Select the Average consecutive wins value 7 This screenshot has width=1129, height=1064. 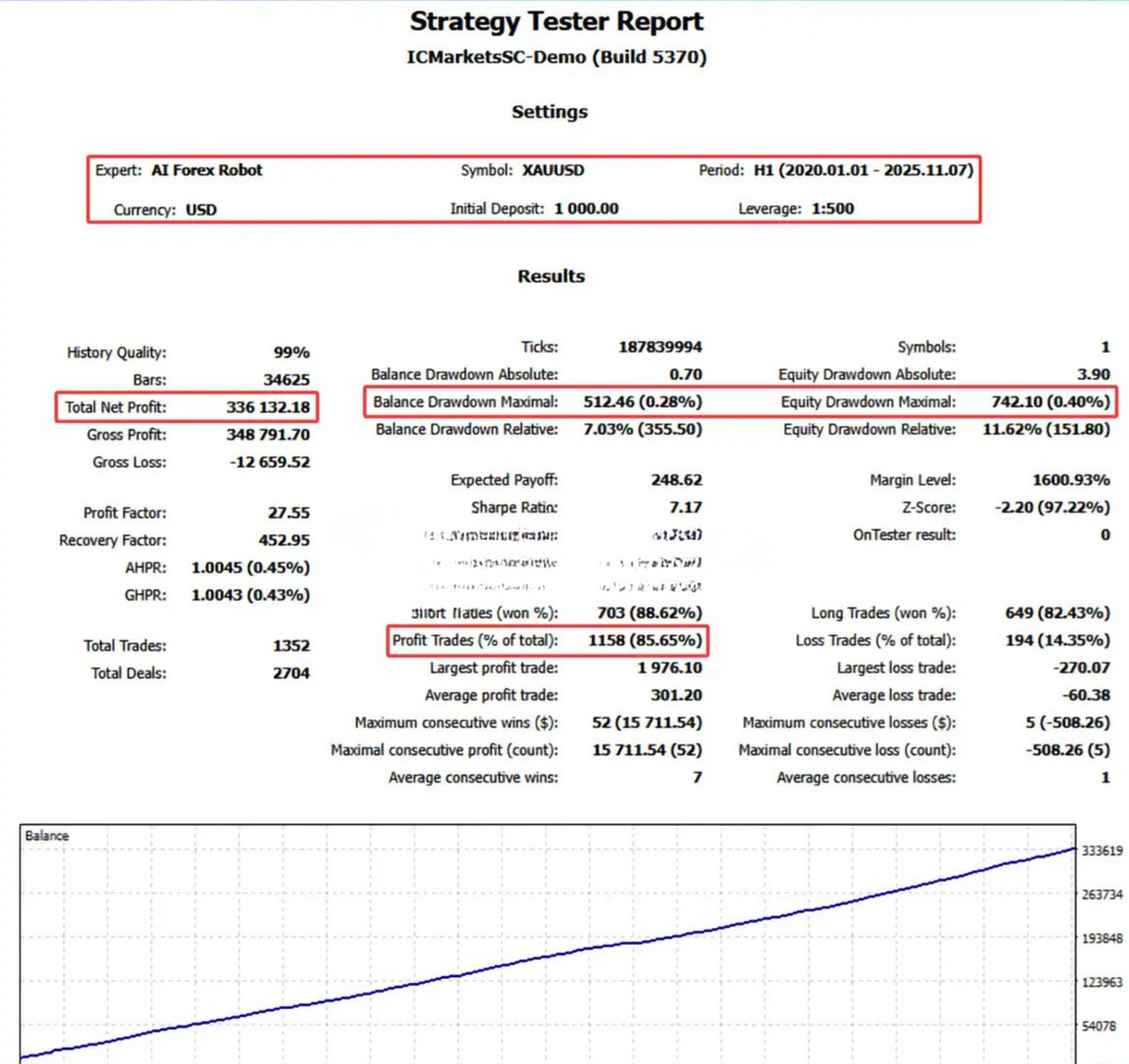[697, 777]
